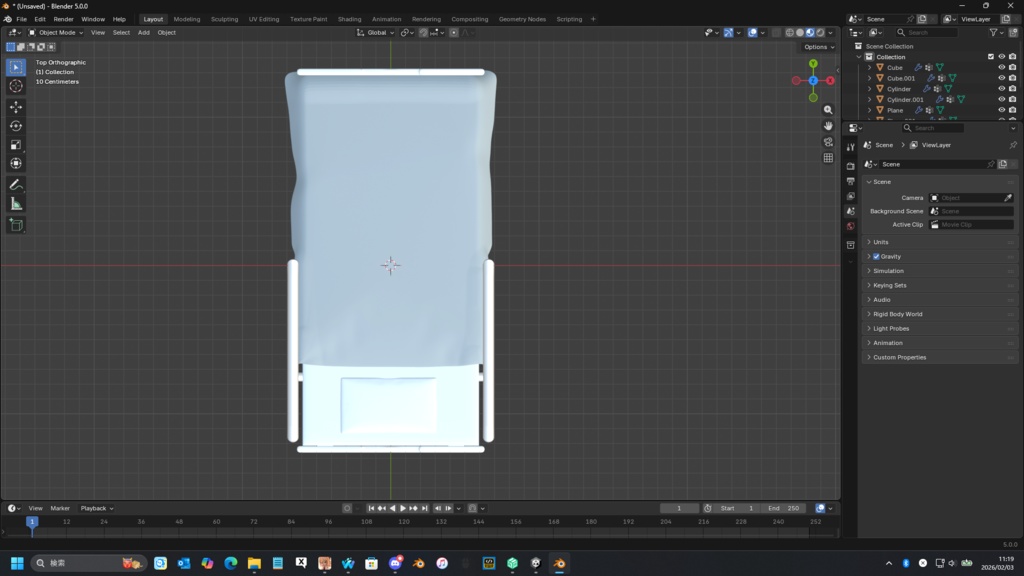Select the Annotate pencil tool
1024x576 pixels.
16,185
